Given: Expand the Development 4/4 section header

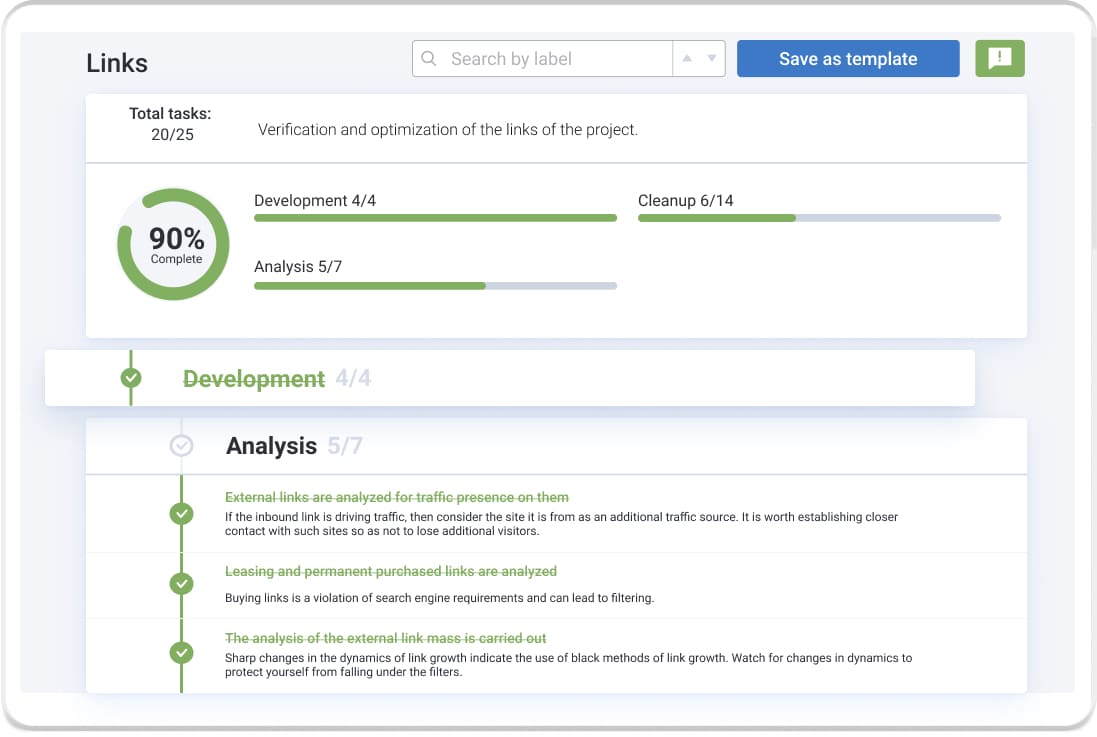Looking at the screenshot, I should [x=254, y=379].
